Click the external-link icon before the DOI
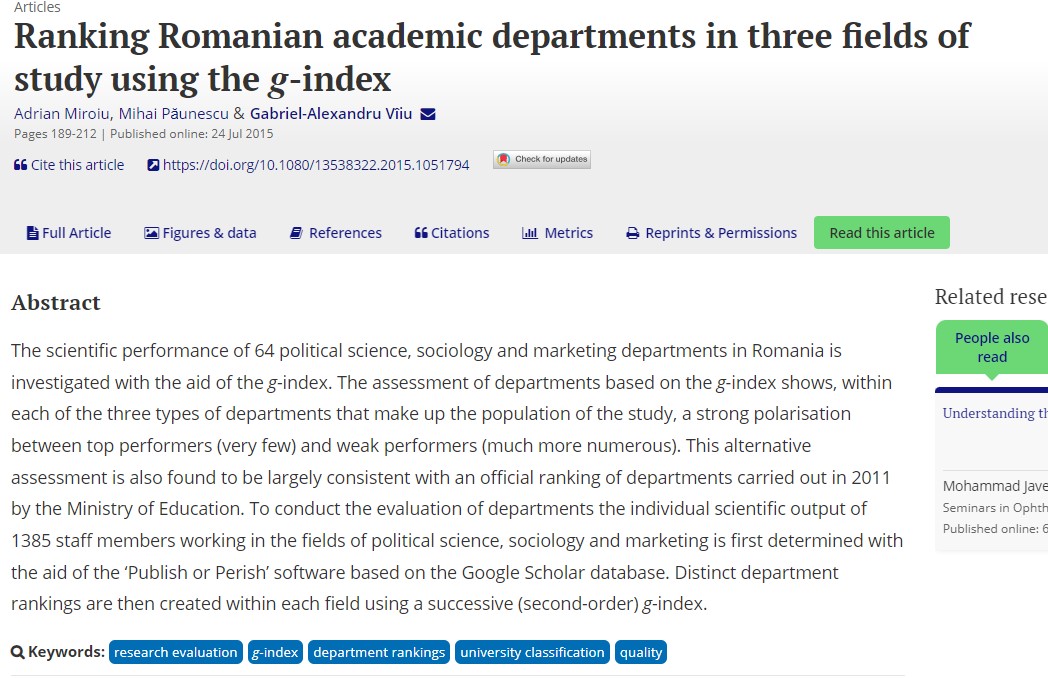 click(x=153, y=166)
